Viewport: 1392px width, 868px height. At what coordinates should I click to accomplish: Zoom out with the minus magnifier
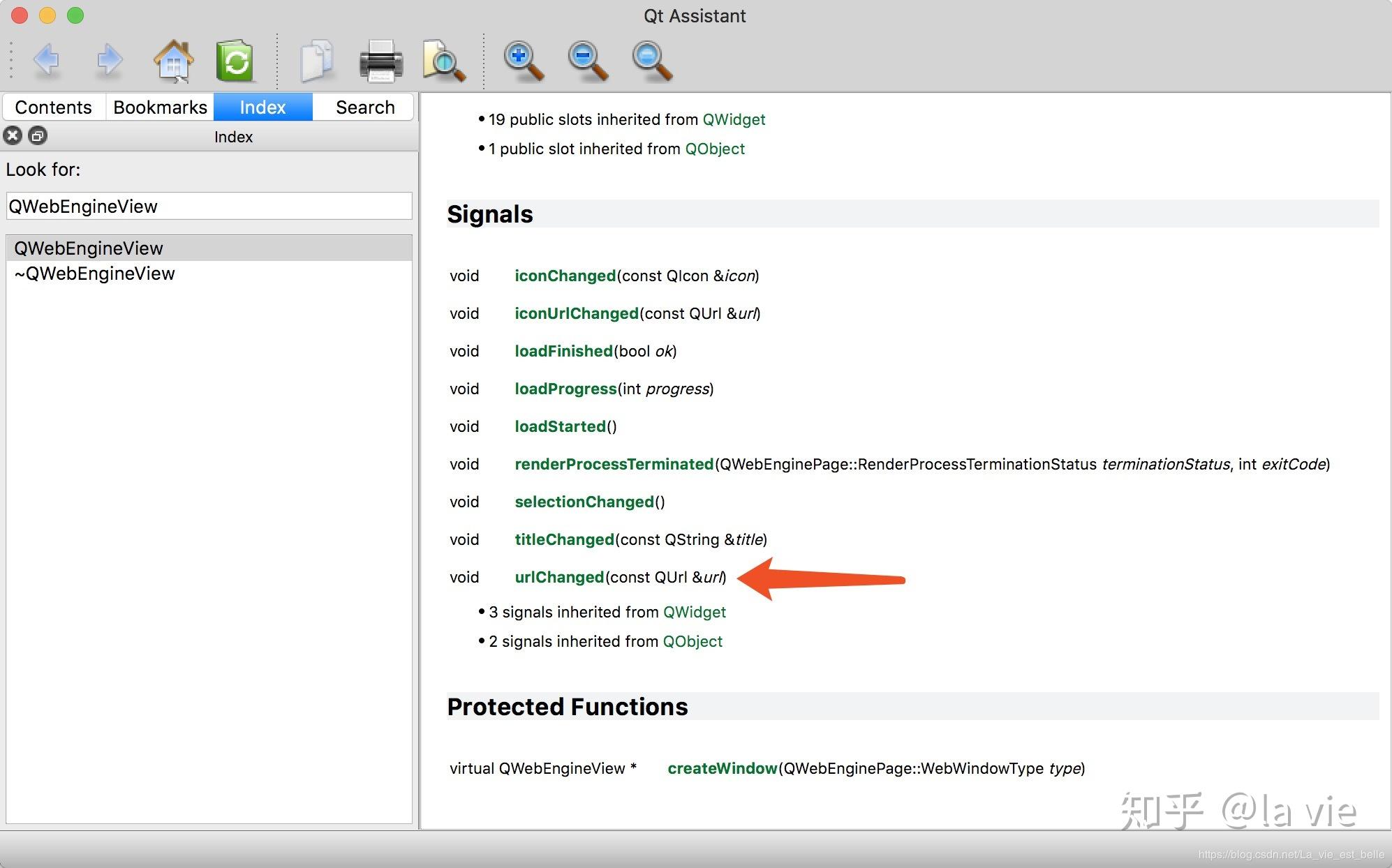pyautogui.click(x=587, y=61)
